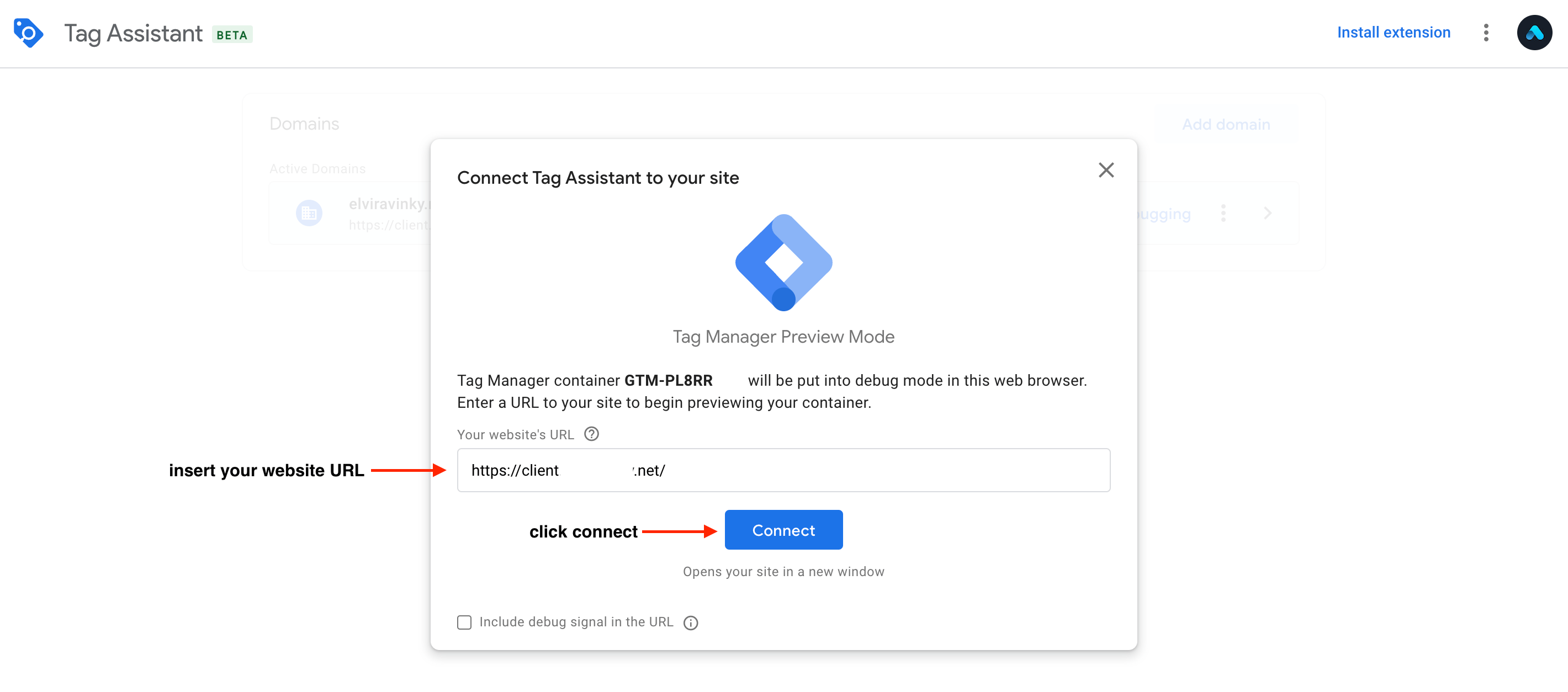1568x692 pixels.
Task: Click the Connect button
Action: pyautogui.click(x=783, y=530)
